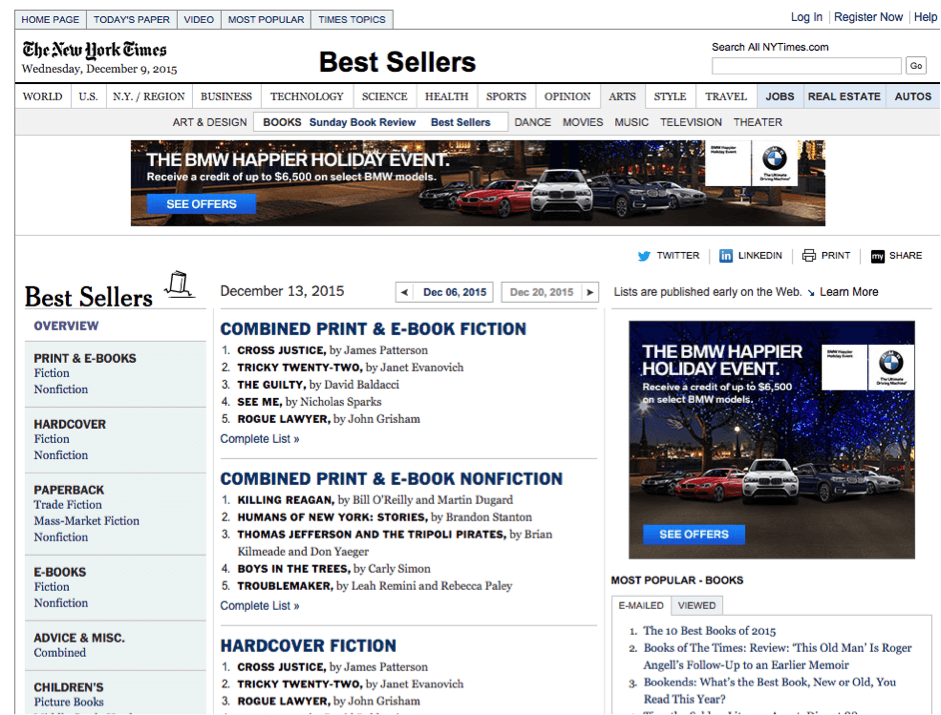Select Arts section
This screenshot has height=715, width=941.
622,97
